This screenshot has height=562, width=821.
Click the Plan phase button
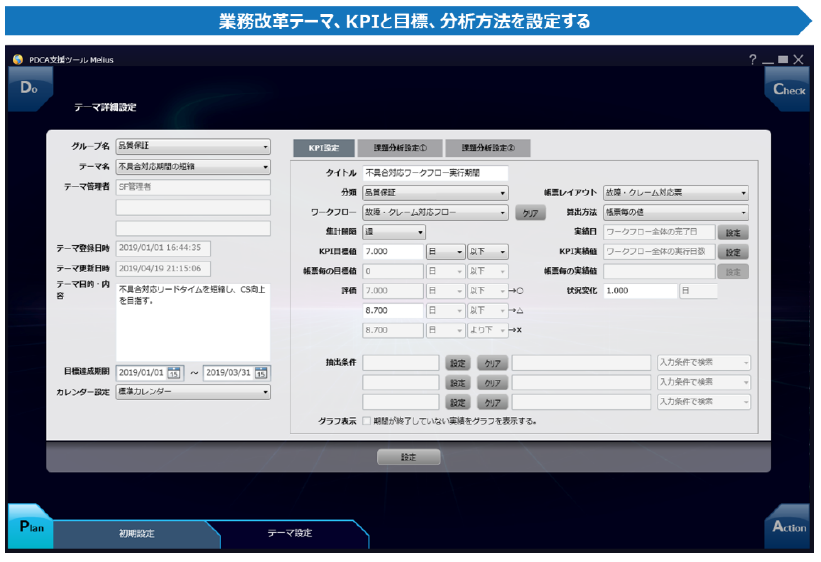click(29, 527)
